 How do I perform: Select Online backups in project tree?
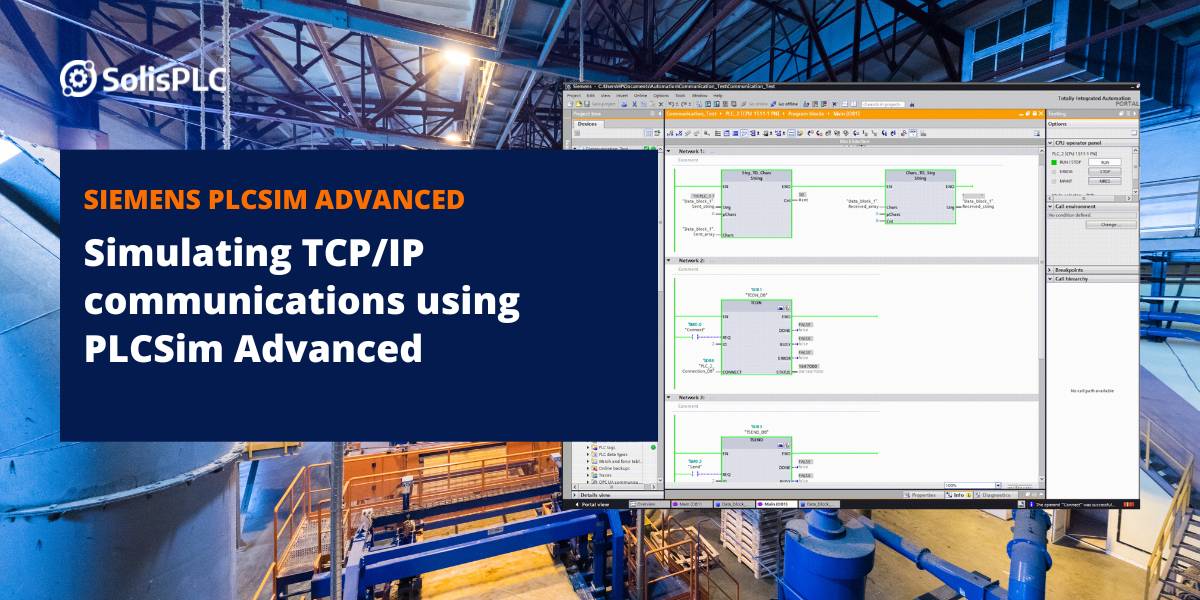point(614,468)
